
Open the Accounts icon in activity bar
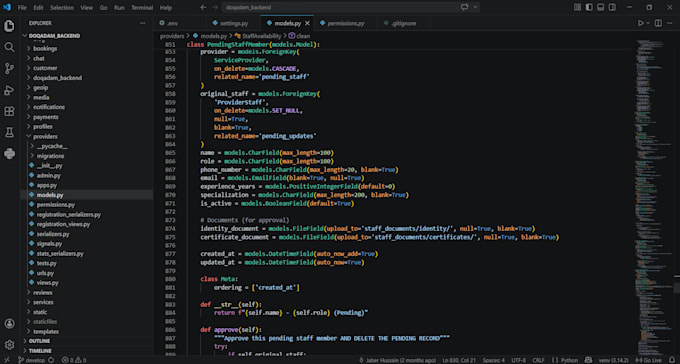[x=9, y=324]
